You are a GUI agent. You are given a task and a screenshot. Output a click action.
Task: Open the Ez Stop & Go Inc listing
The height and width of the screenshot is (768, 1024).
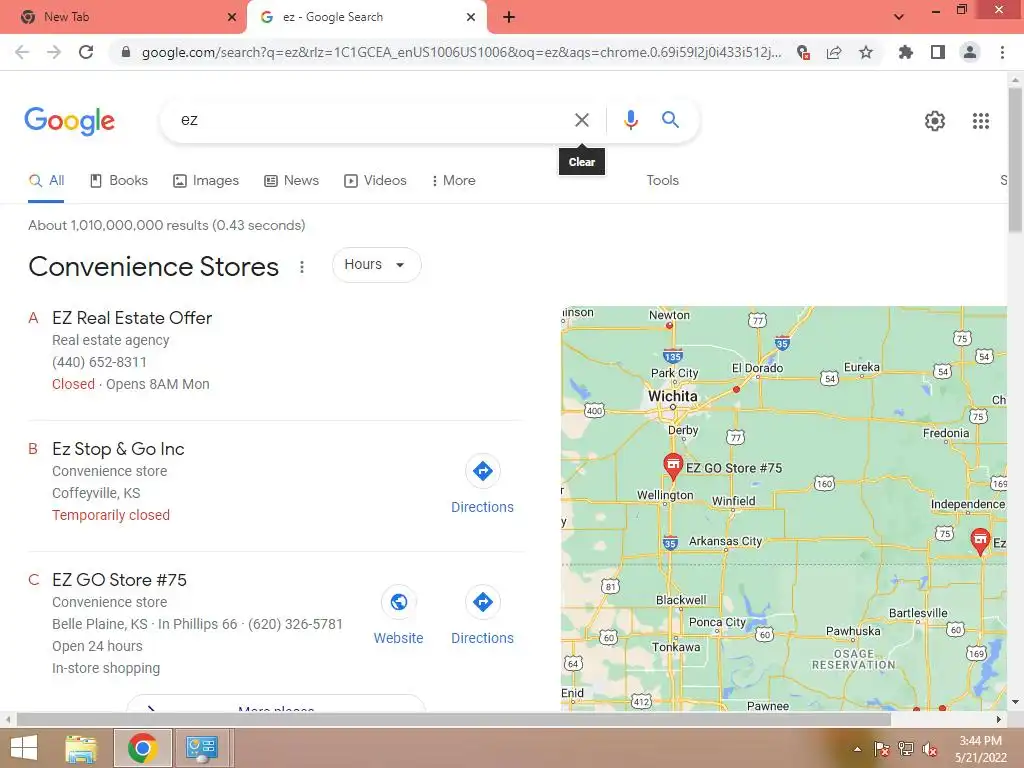coord(118,449)
